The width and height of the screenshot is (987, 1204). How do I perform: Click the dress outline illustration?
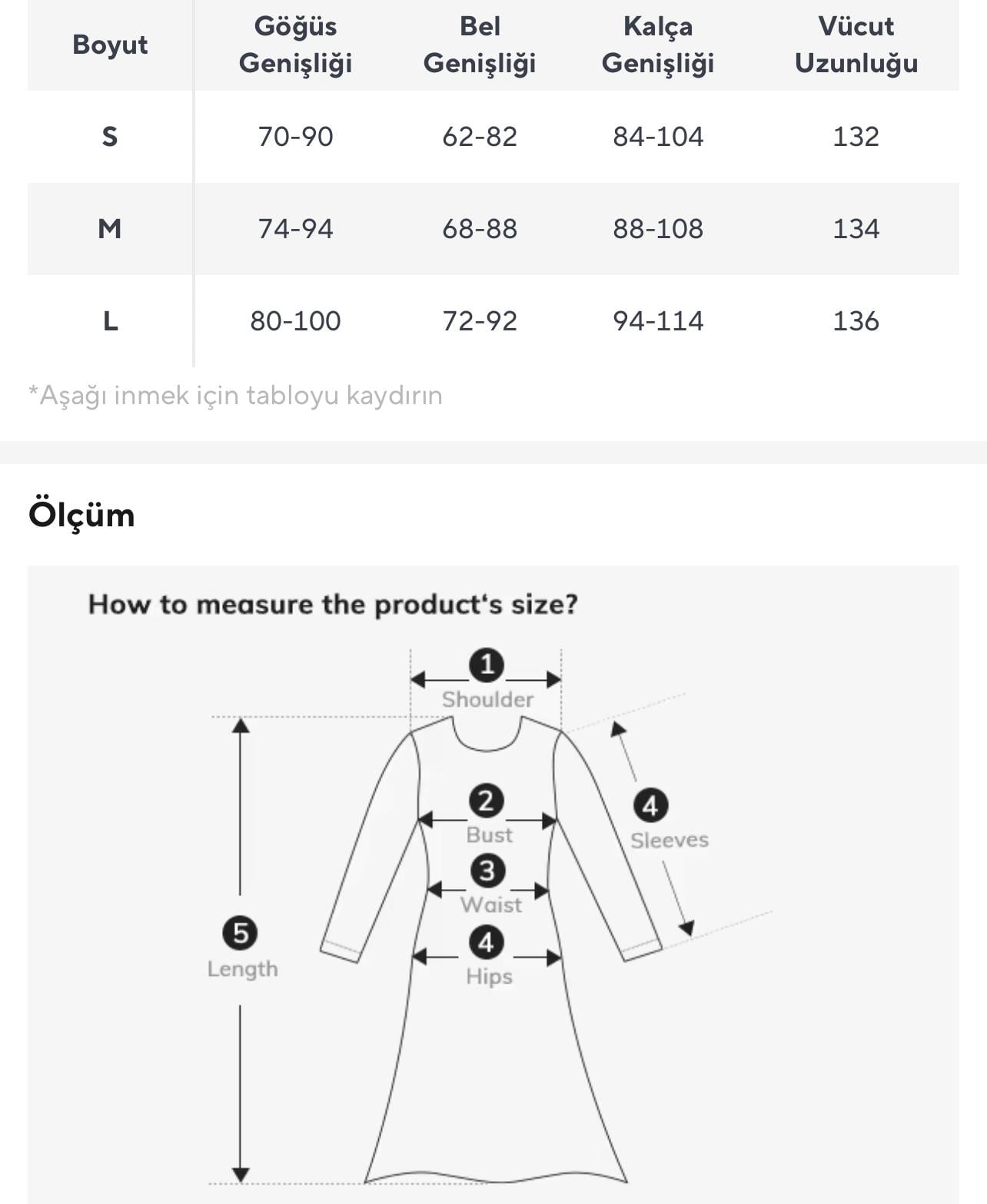pyautogui.click(x=492, y=1076)
